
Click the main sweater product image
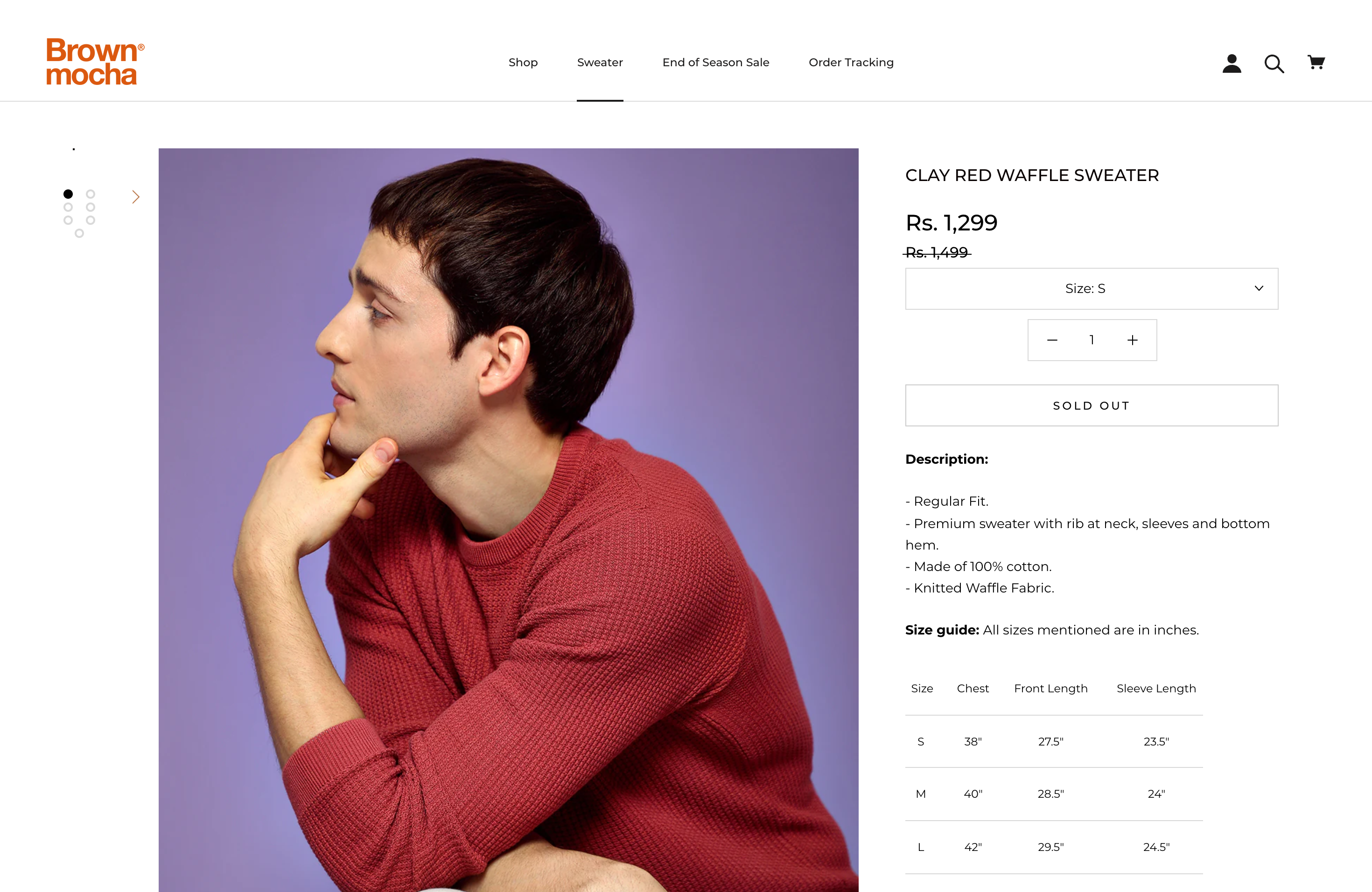(508, 519)
